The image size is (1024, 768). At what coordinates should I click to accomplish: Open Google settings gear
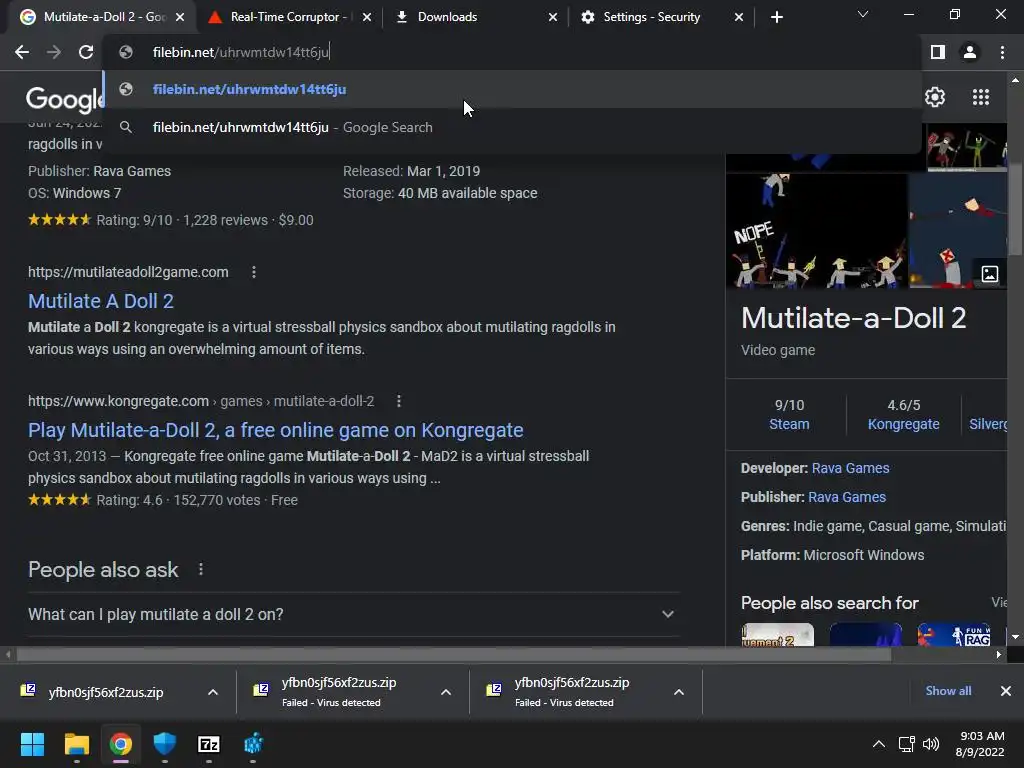point(935,97)
